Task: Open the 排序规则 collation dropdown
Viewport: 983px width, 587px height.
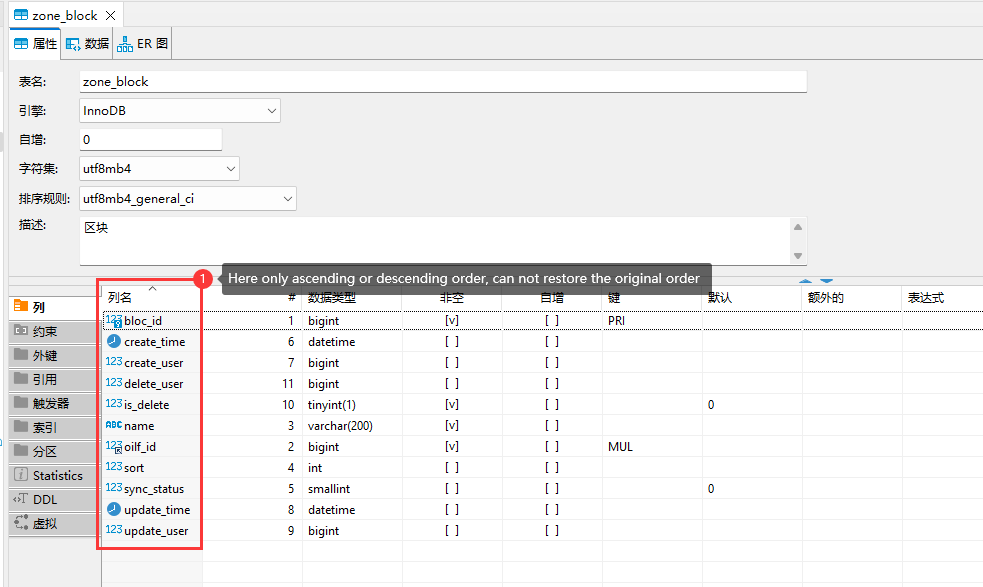Action: (287, 198)
